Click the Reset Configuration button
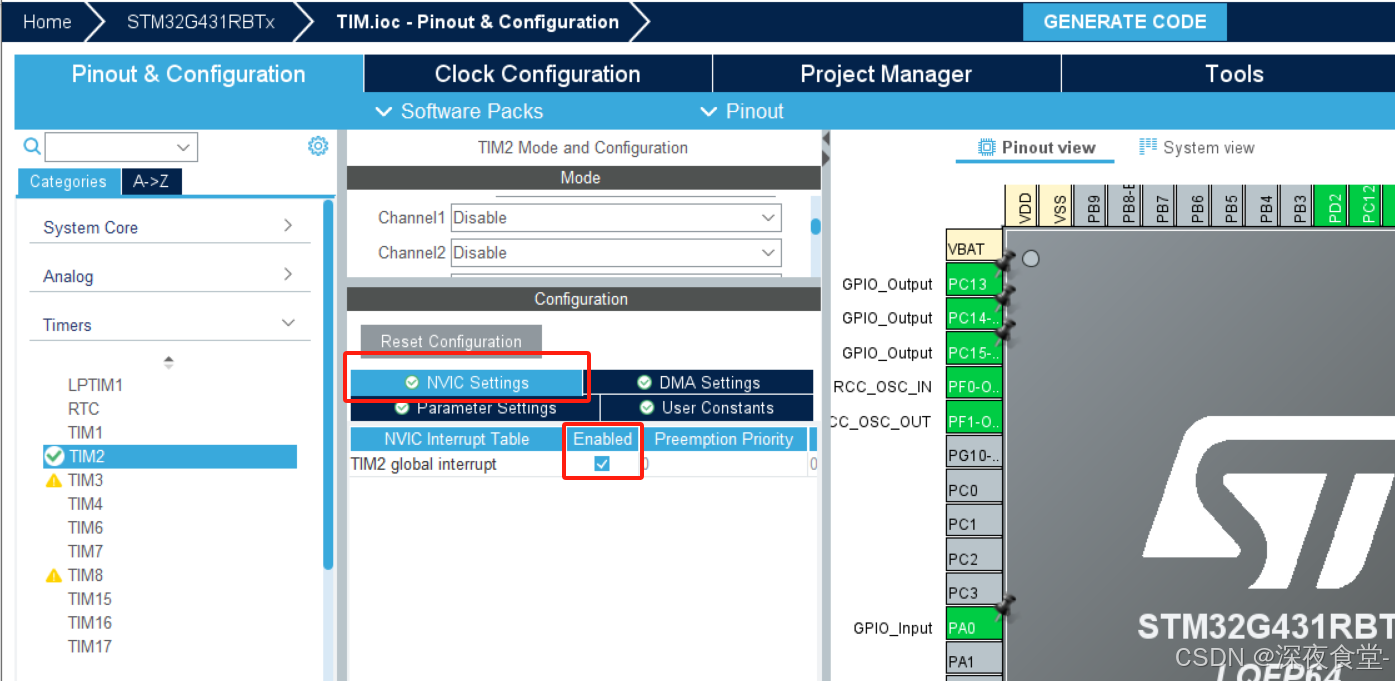1395x681 pixels. [x=451, y=341]
